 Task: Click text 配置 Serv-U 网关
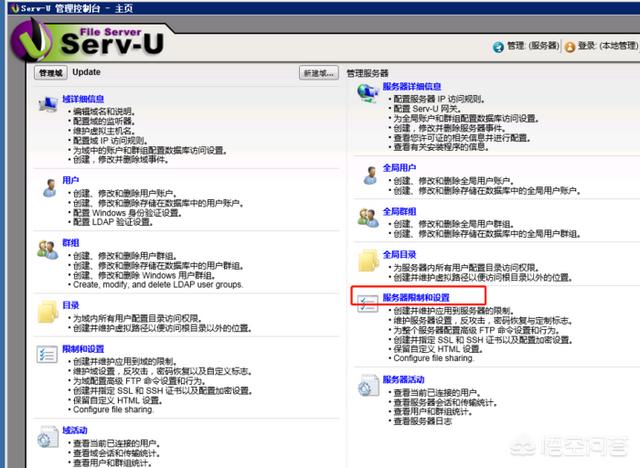click(x=427, y=109)
